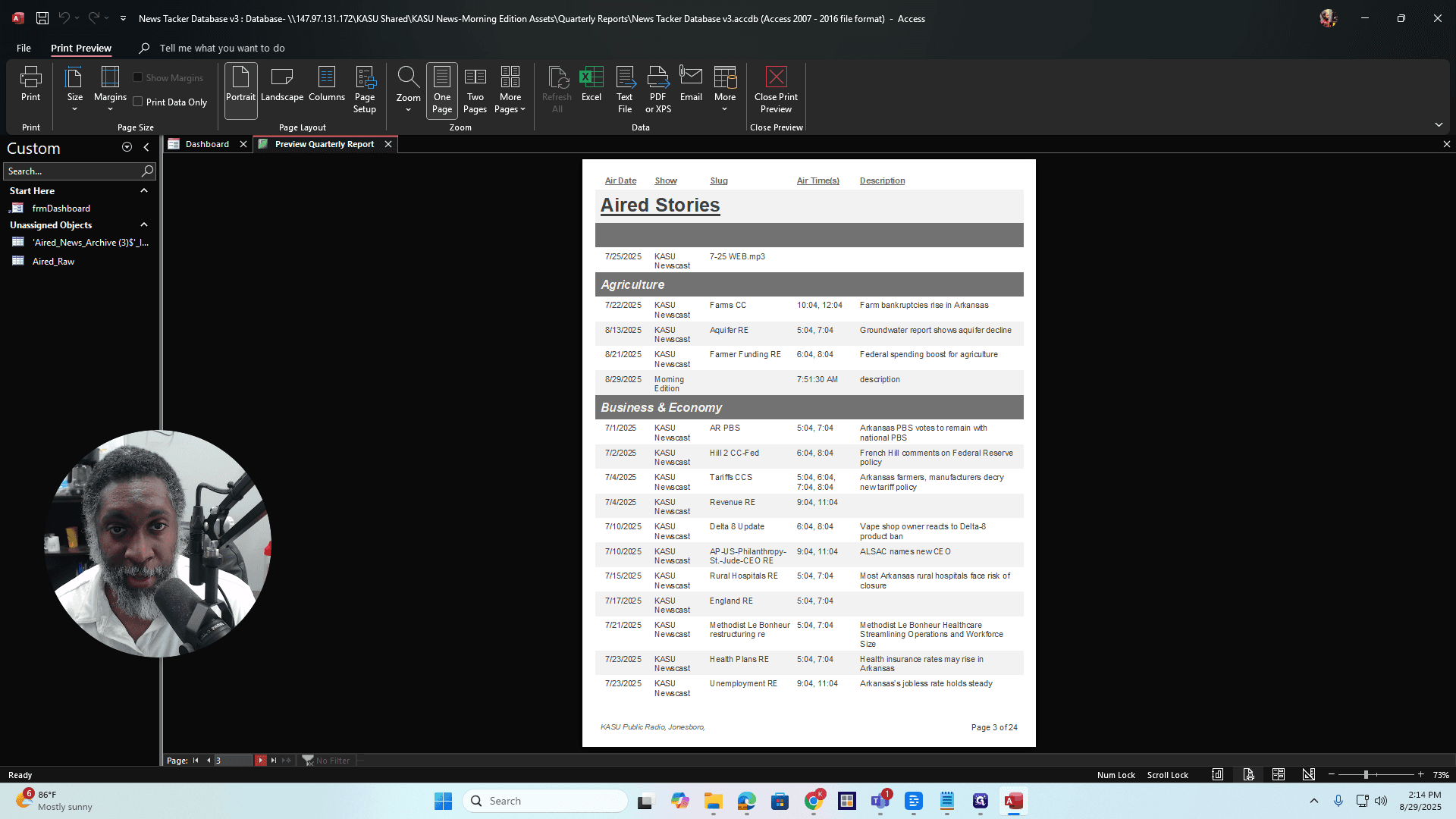Adjust the zoom slider in status bar
The width and height of the screenshot is (1456, 819).
1366,775
